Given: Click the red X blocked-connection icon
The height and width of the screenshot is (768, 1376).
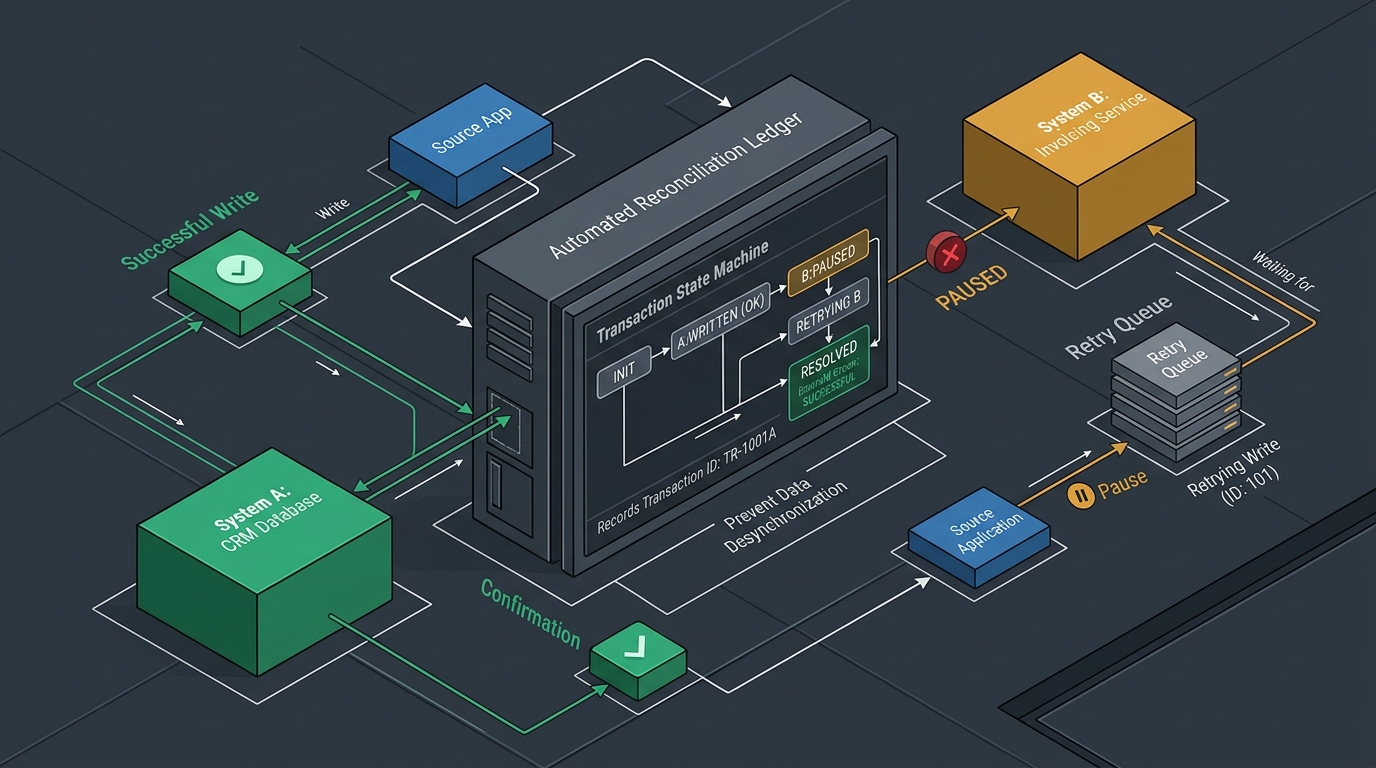Looking at the screenshot, I should point(944,251).
